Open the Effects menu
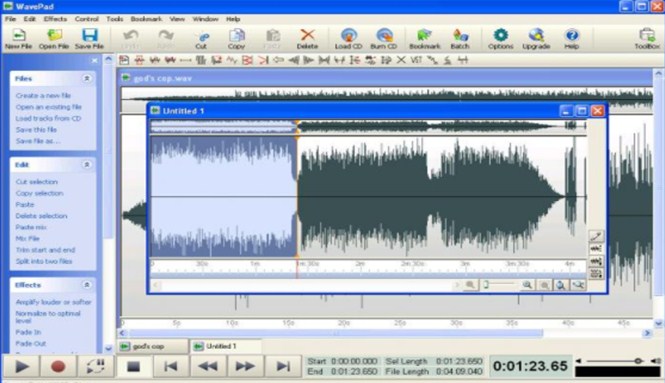665x383 pixels. (55, 19)
